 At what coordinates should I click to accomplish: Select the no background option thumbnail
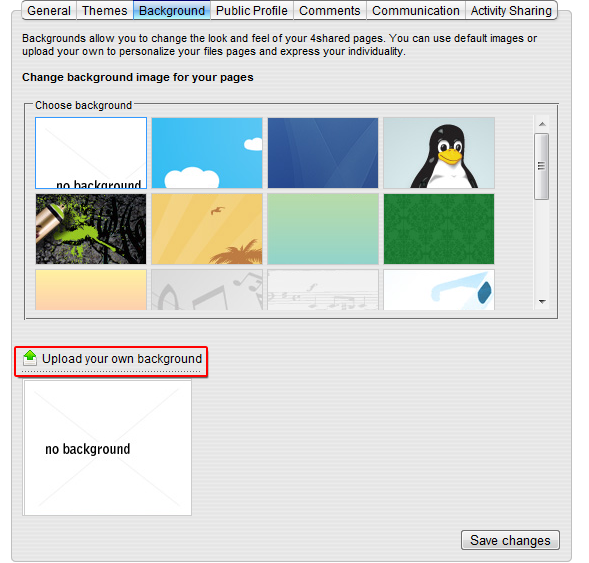(91, 153)
